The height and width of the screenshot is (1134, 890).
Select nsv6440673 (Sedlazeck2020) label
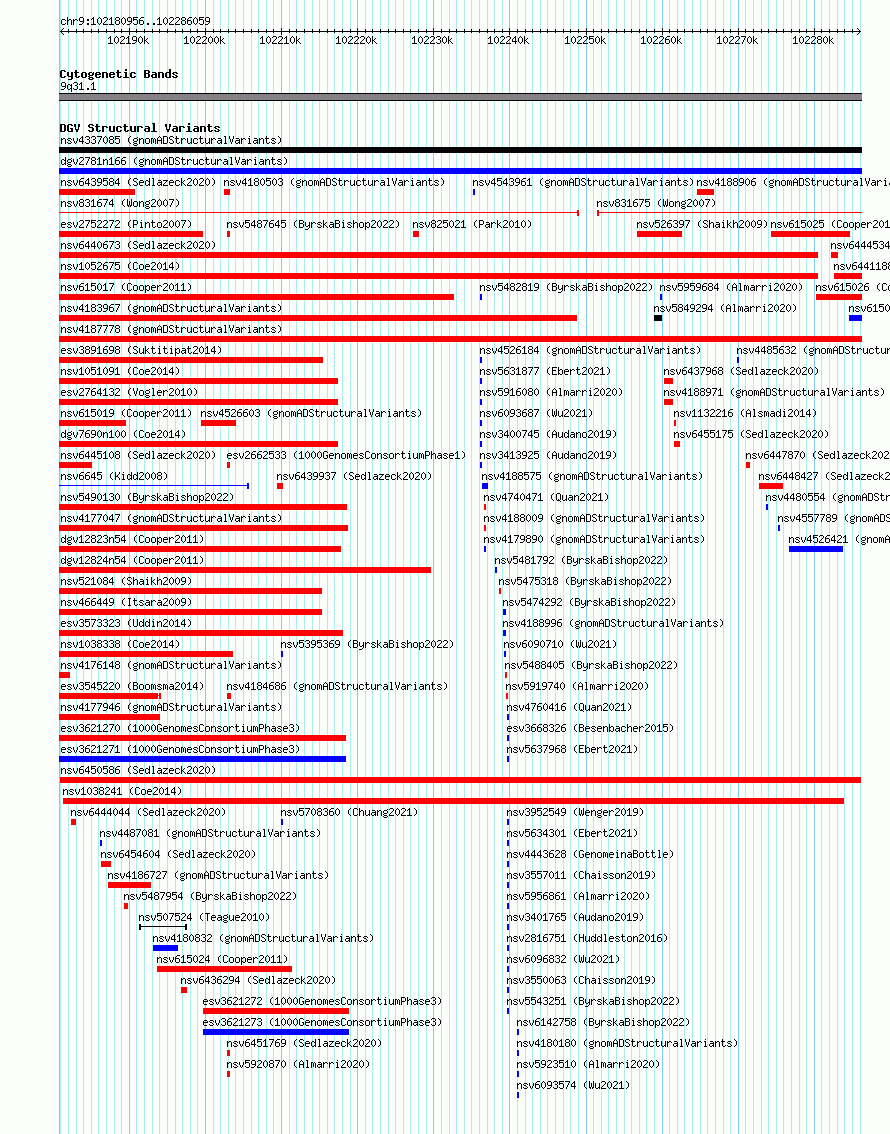[x=138, y=245]
